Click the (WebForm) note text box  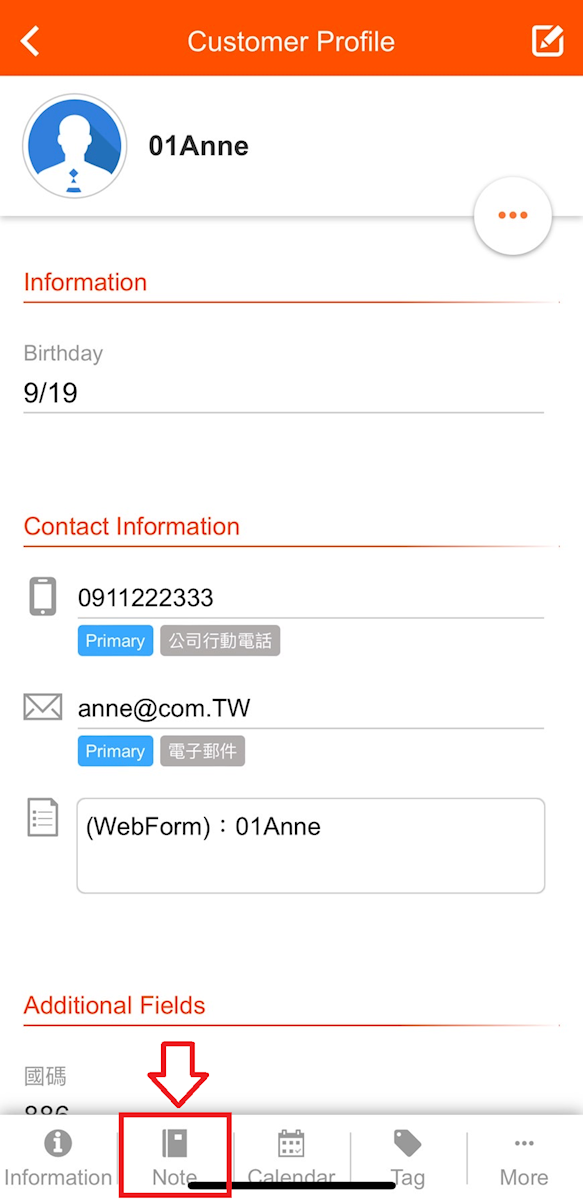pos(311,845)
